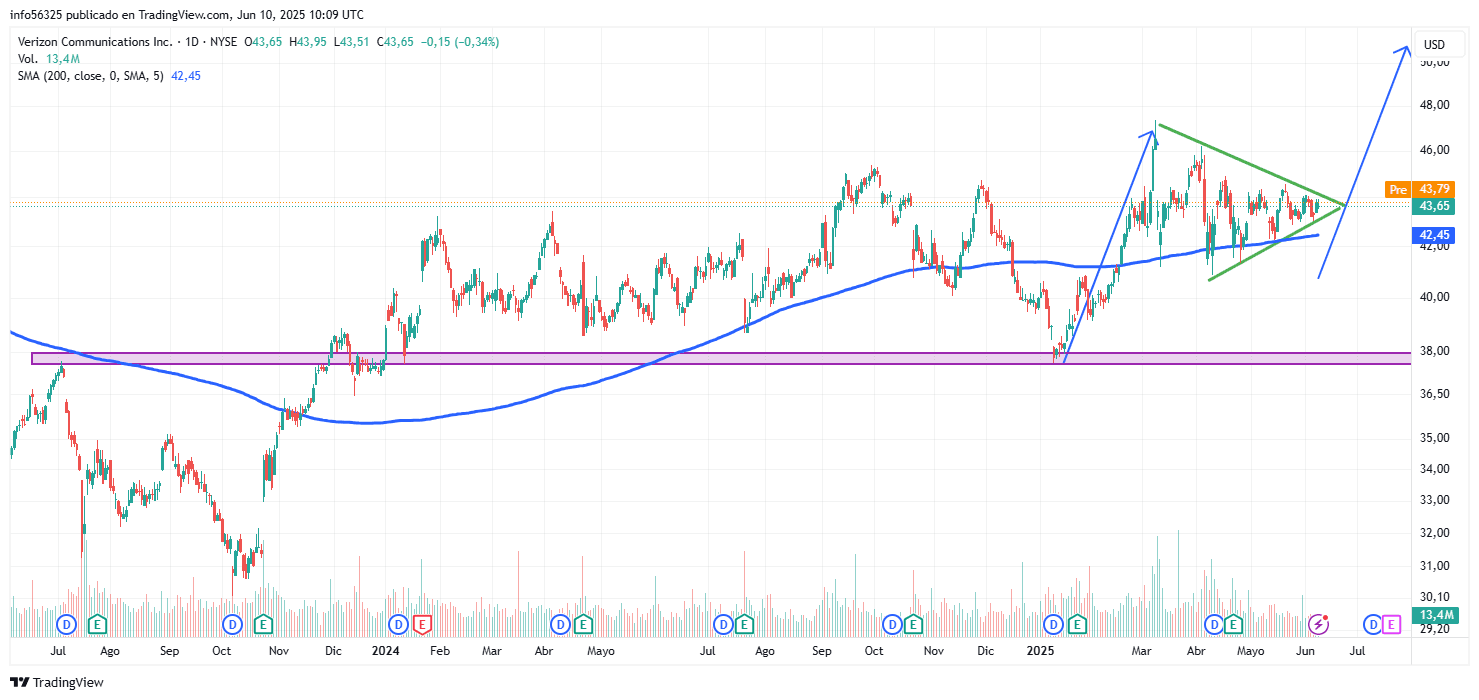Click the 31,00 price level on axis
The width and height of the screenshot is (1479, 700).
(1436, 566)
